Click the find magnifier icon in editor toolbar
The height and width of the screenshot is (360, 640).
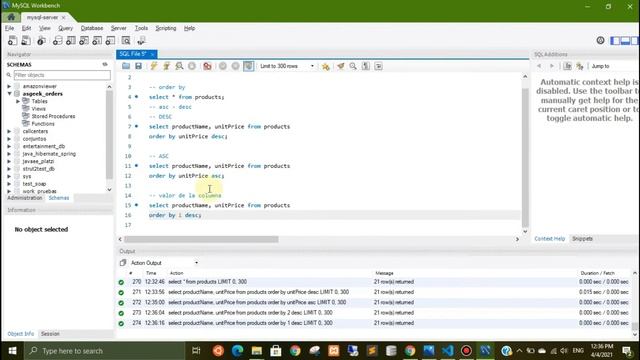[353, 66]
